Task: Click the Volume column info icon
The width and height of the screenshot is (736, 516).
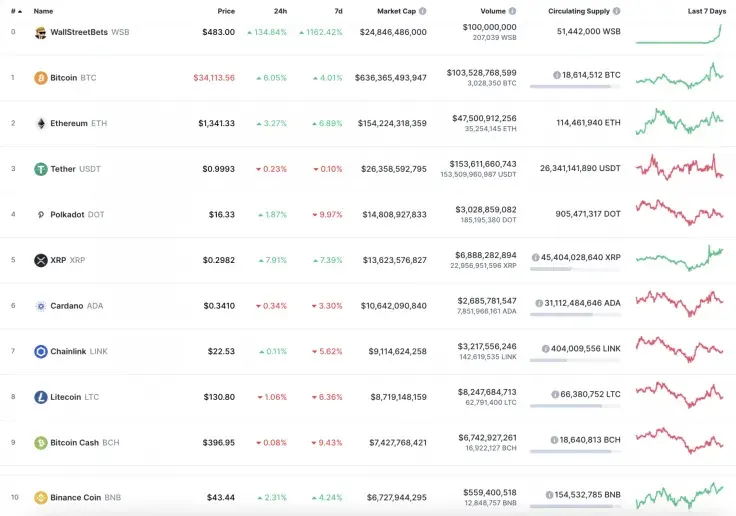Action: 511,11
